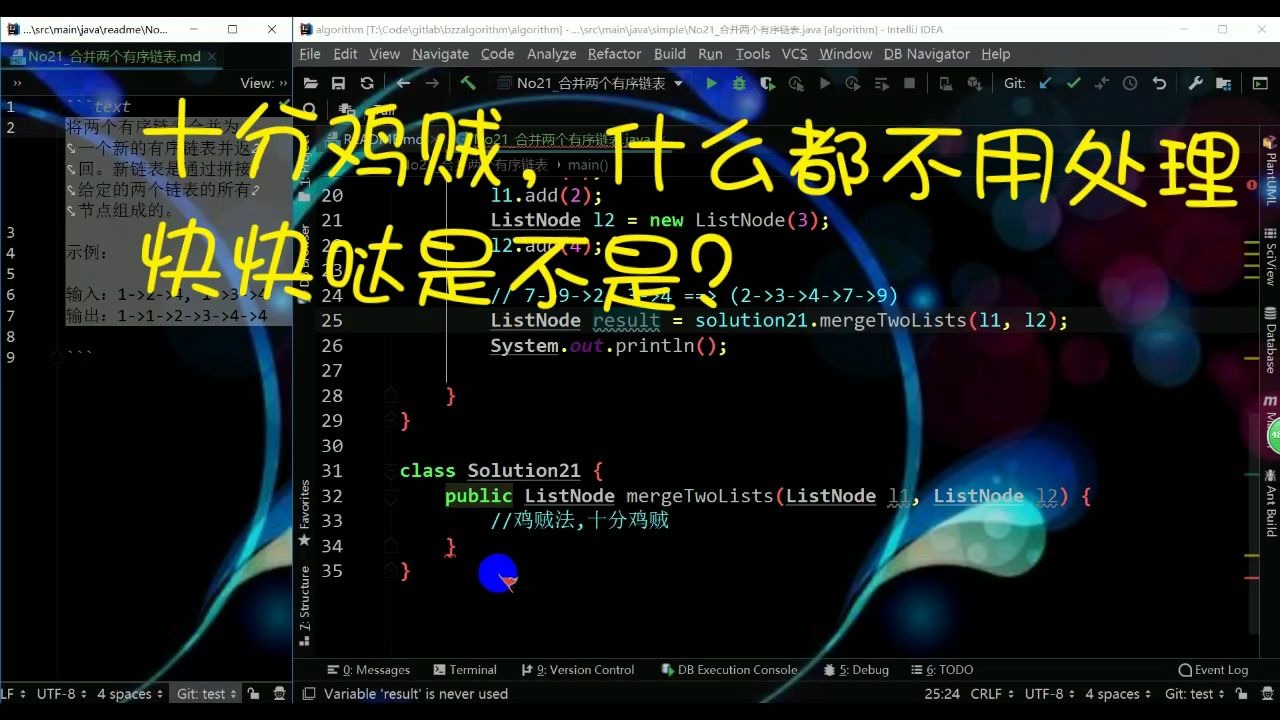Open Settings via the wrench icon

1196,83
